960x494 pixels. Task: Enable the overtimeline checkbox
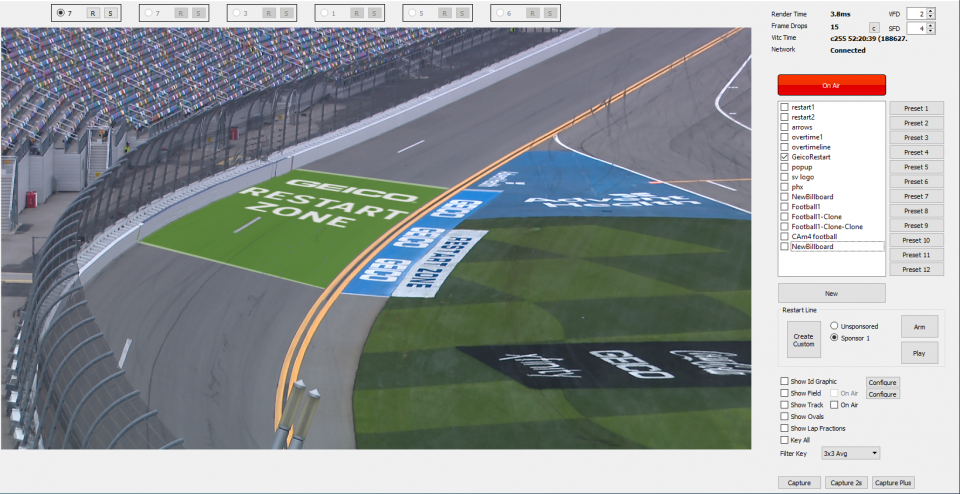click(x=784, y=147)
